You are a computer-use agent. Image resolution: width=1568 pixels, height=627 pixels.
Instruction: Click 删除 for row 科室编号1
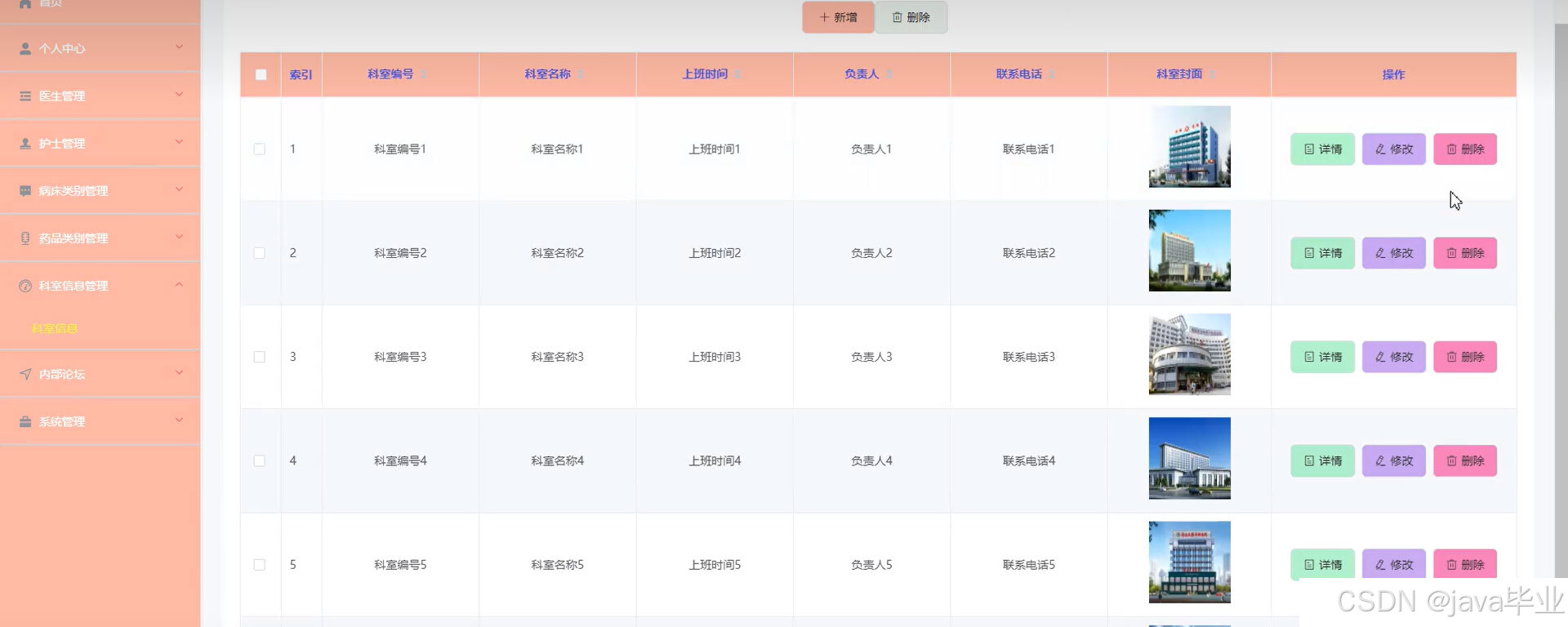point(1465,149)
